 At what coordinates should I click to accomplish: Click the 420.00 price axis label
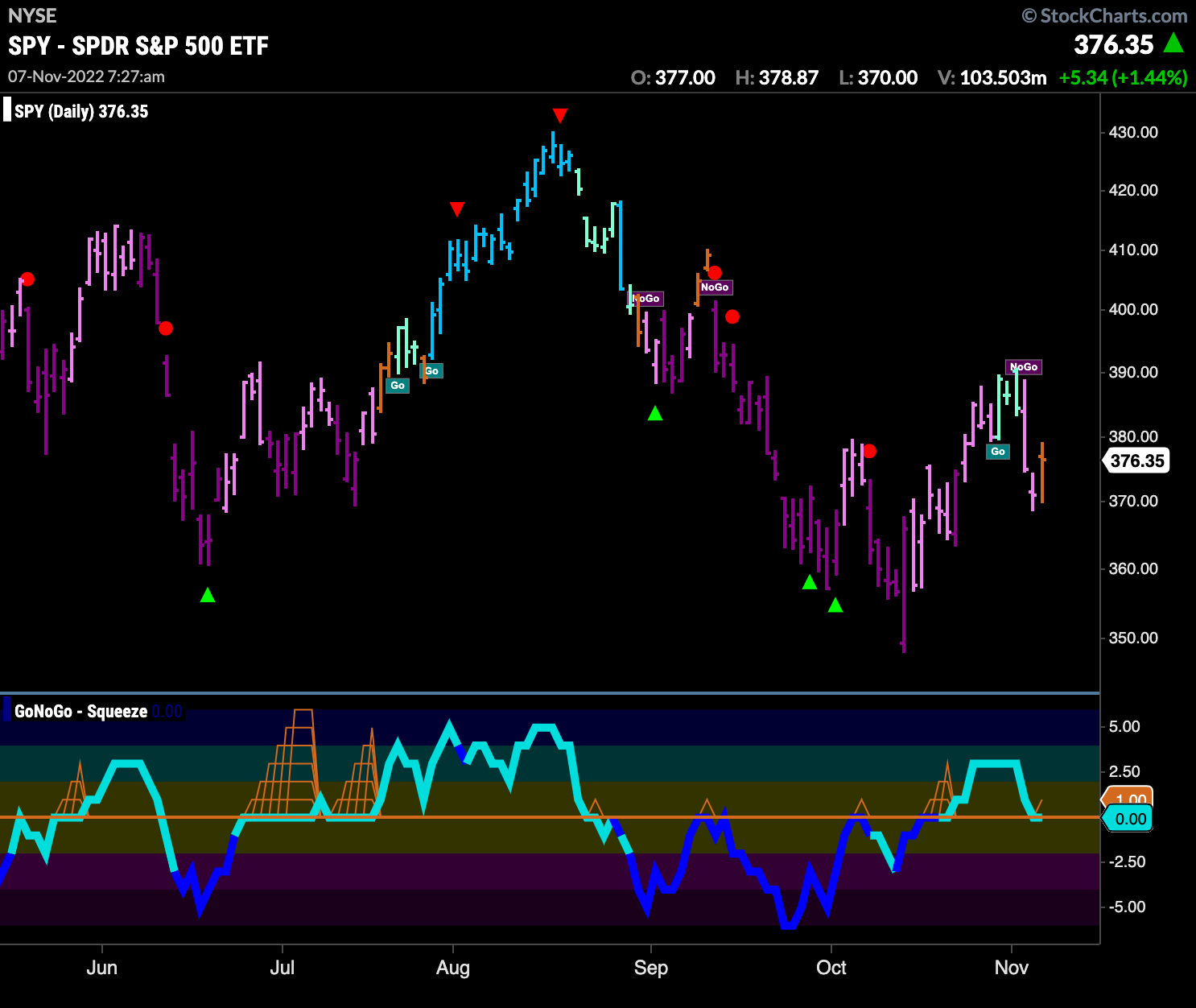[x=1133, y=190]
